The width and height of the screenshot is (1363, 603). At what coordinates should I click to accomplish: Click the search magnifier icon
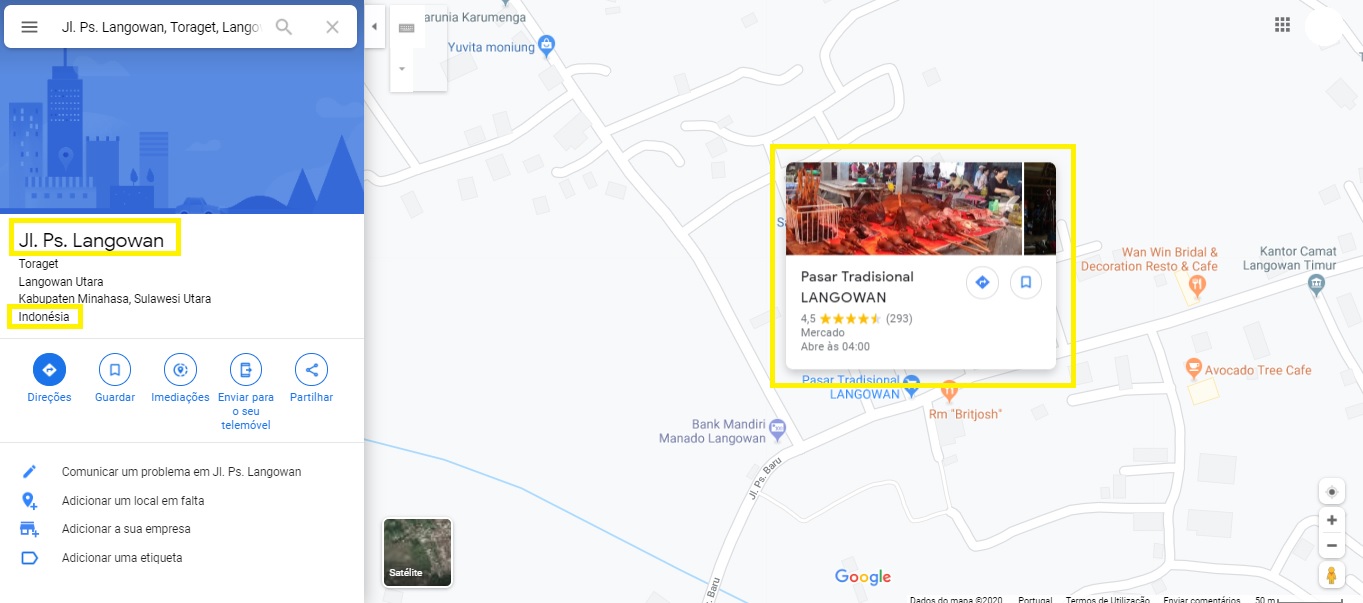point(284,27)
